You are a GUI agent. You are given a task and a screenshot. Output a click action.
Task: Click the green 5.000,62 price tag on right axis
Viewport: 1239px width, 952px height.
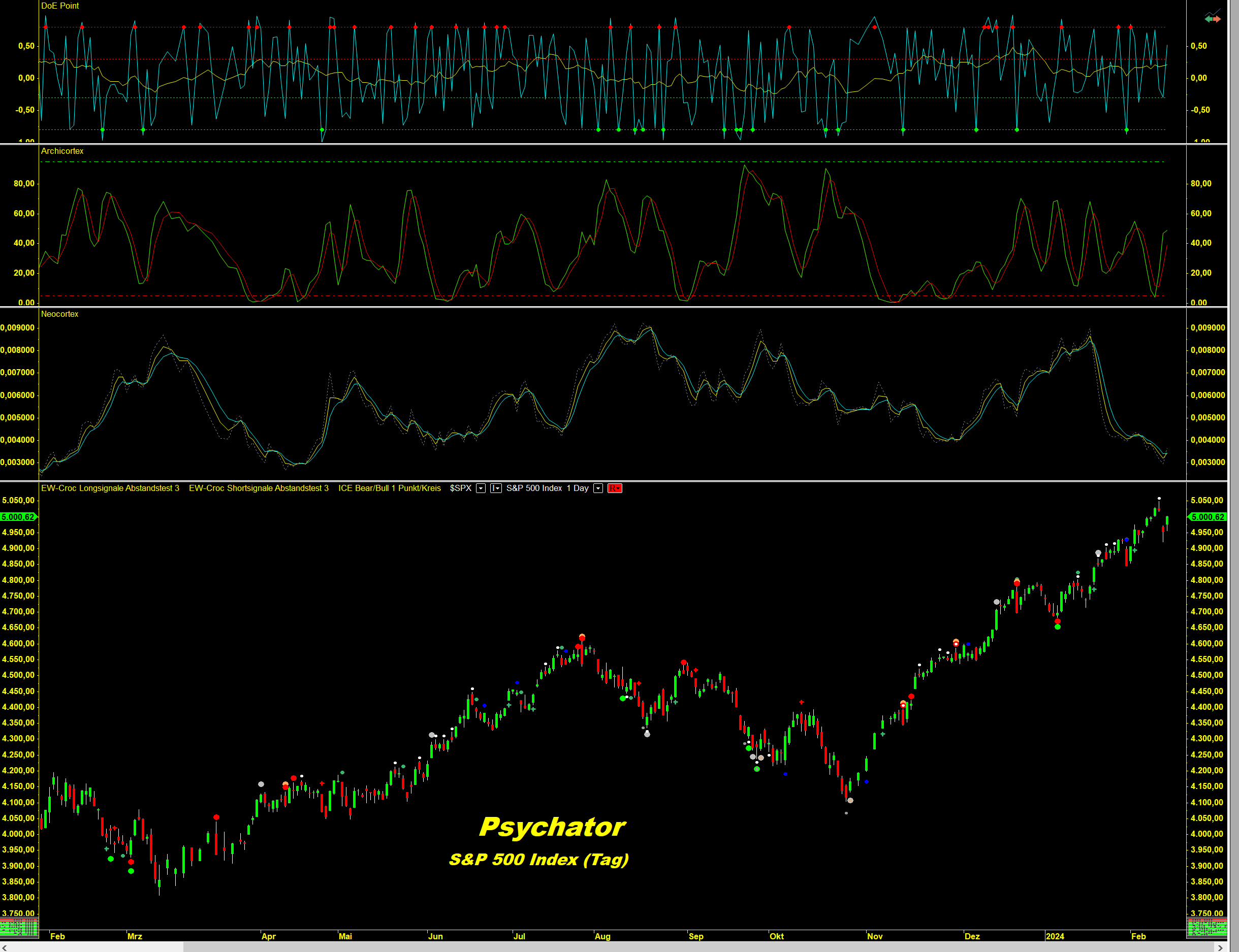click(x=1207, y=517)
